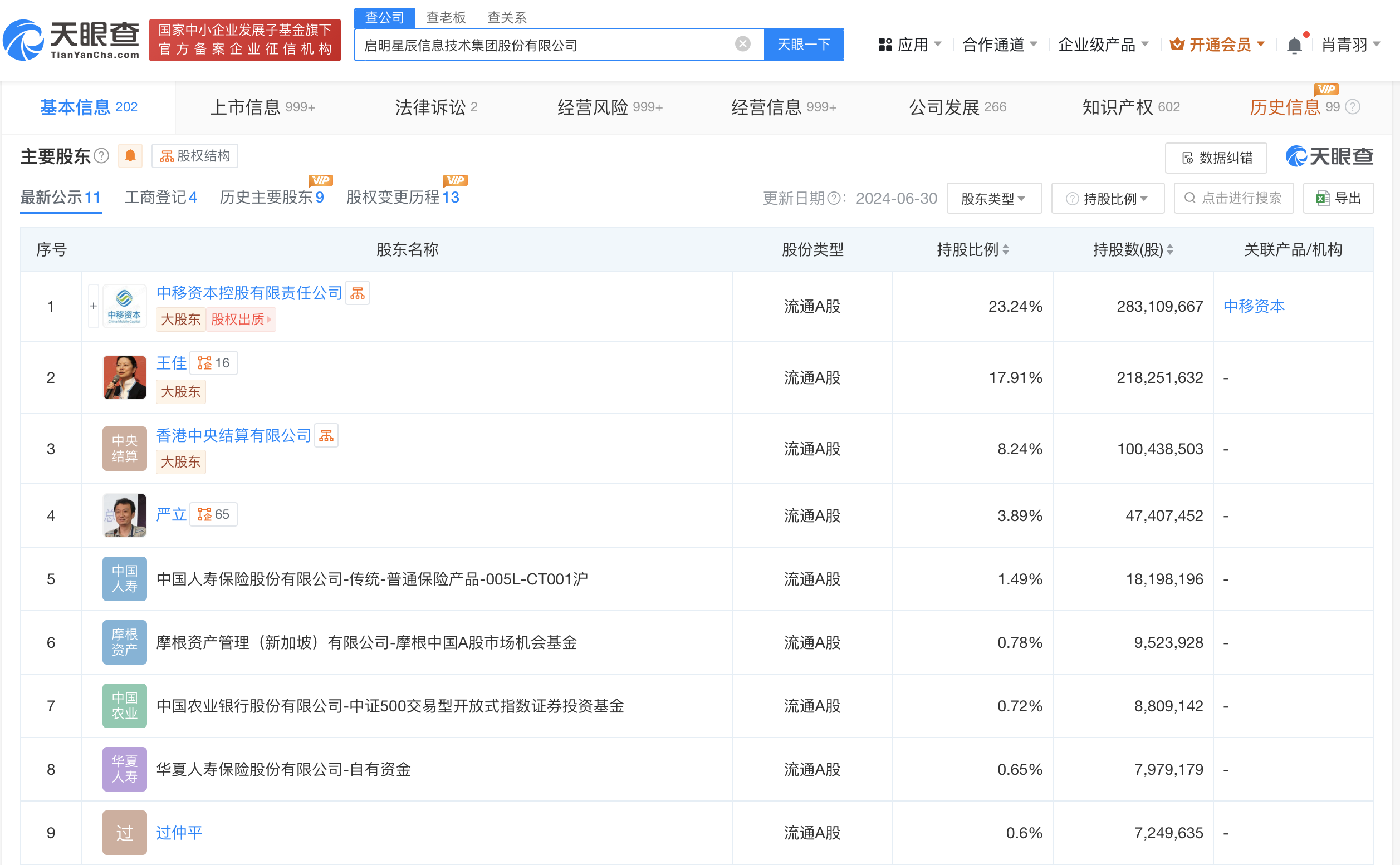Expand the 中移资本 shareholder row with the plus
This screenshot has height=865, width=1400.
point(94,306)
